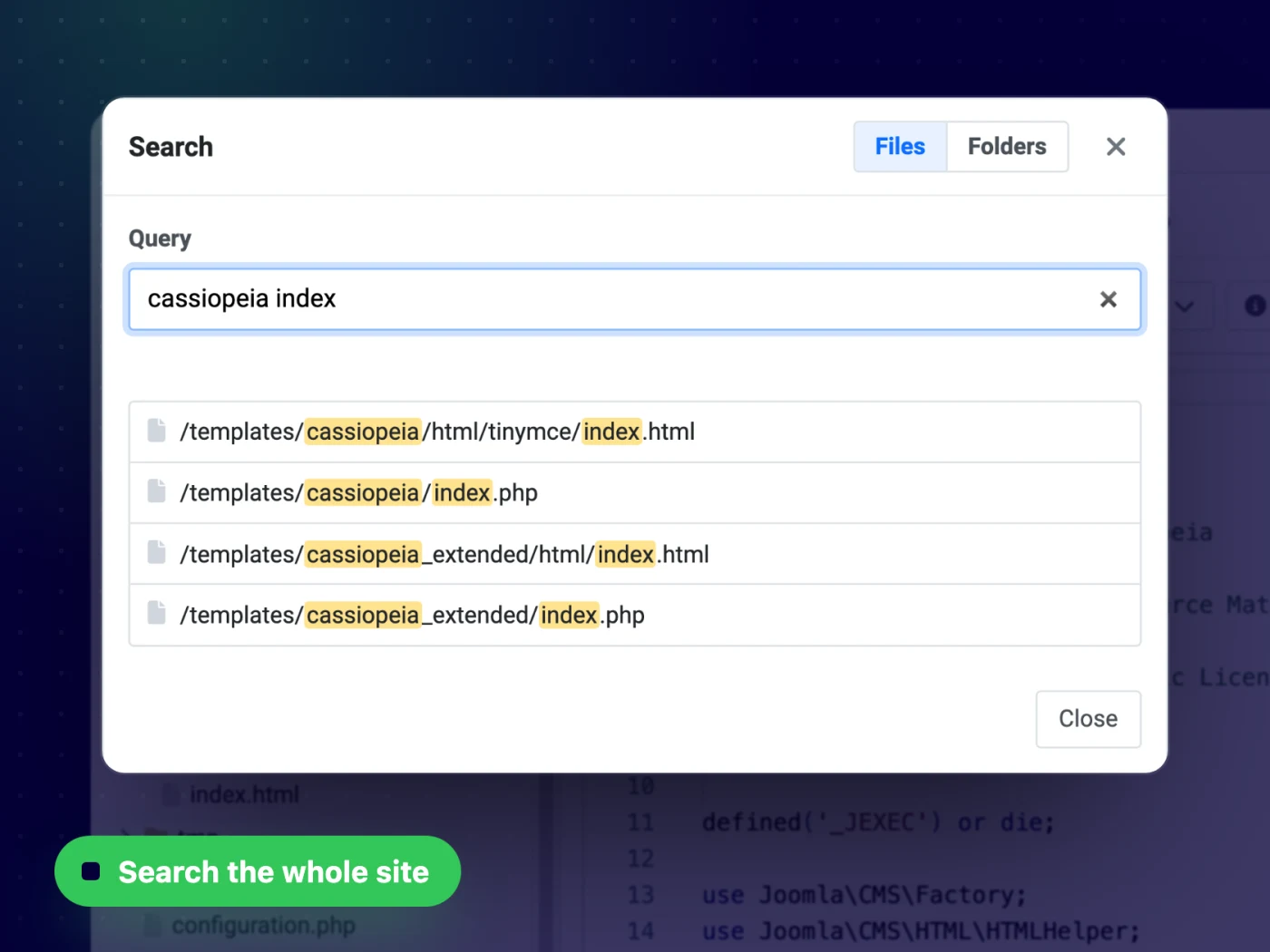Open result /templates/cassiopeia/index.php
Viewport: 1270px width, 952px height.
point(635,493)
